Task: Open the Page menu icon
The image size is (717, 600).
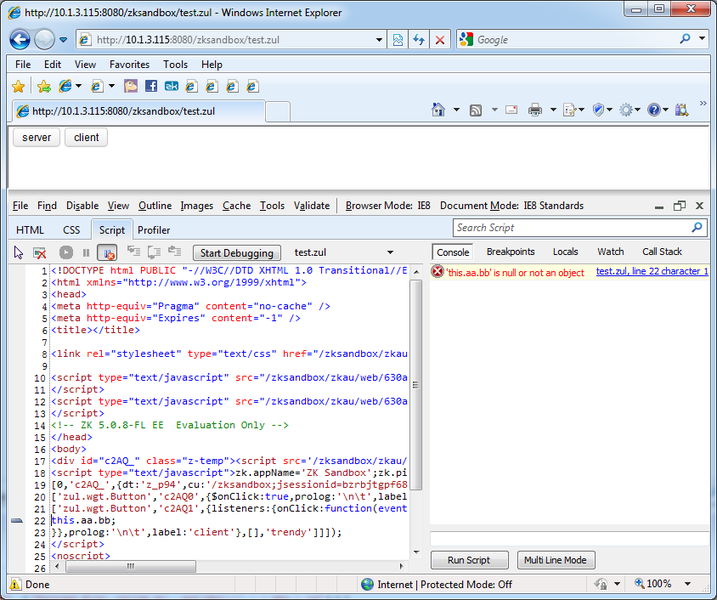Action: coord(573,110)
